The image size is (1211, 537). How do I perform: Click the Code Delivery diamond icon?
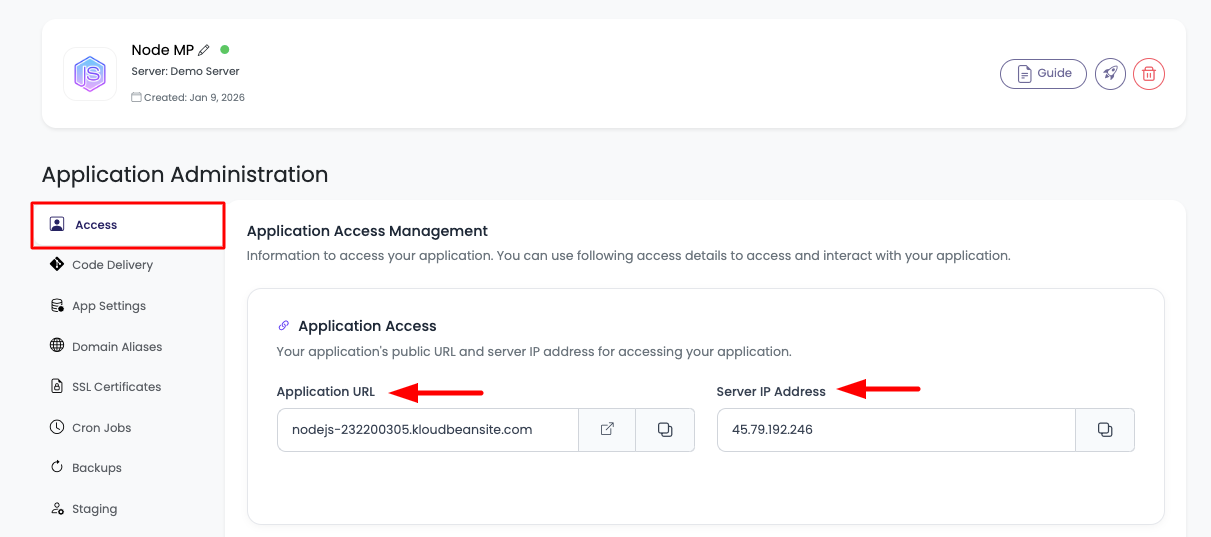click(57, 264)
